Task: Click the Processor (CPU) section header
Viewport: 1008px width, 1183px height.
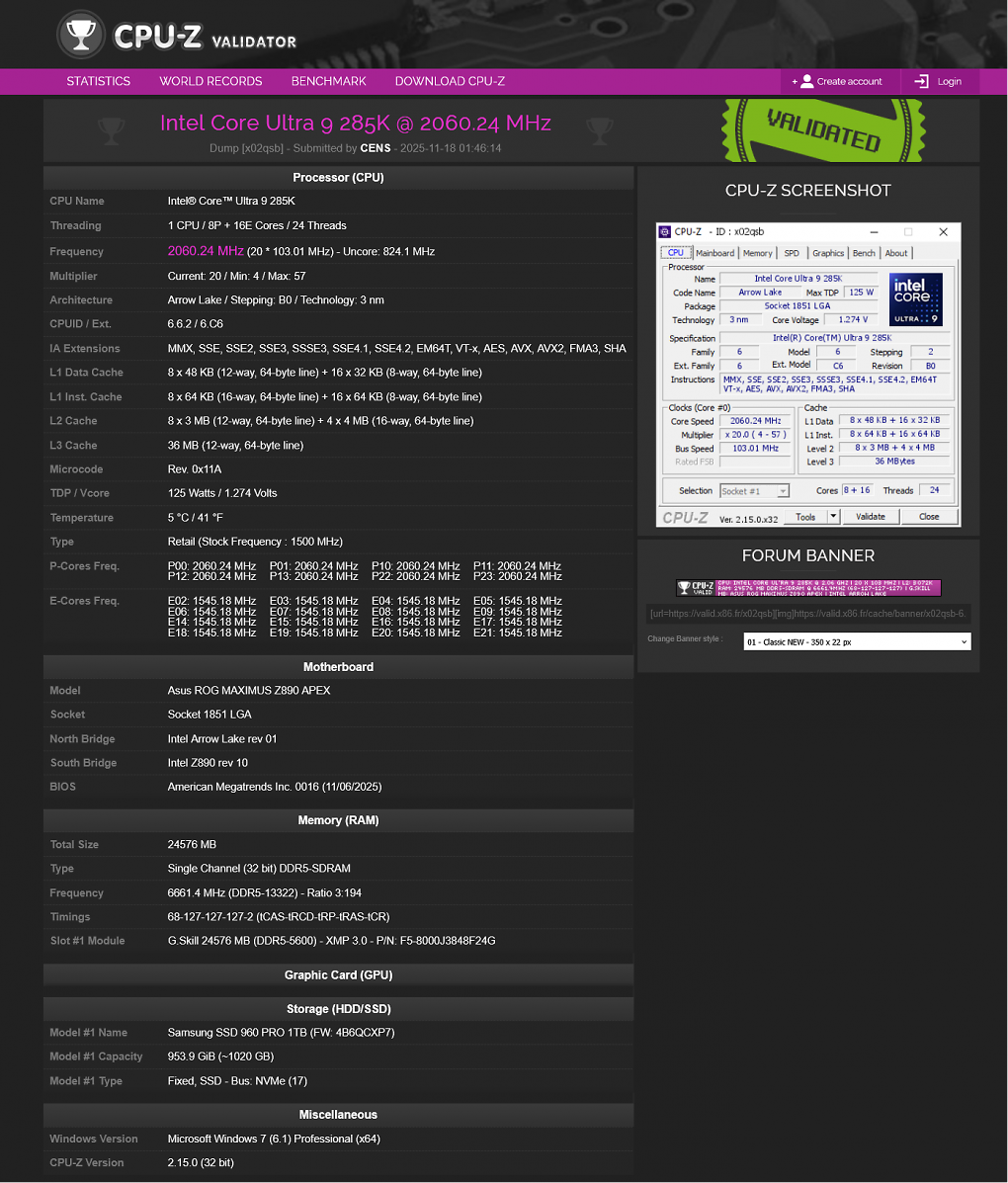Action: (x=338, y=177)
